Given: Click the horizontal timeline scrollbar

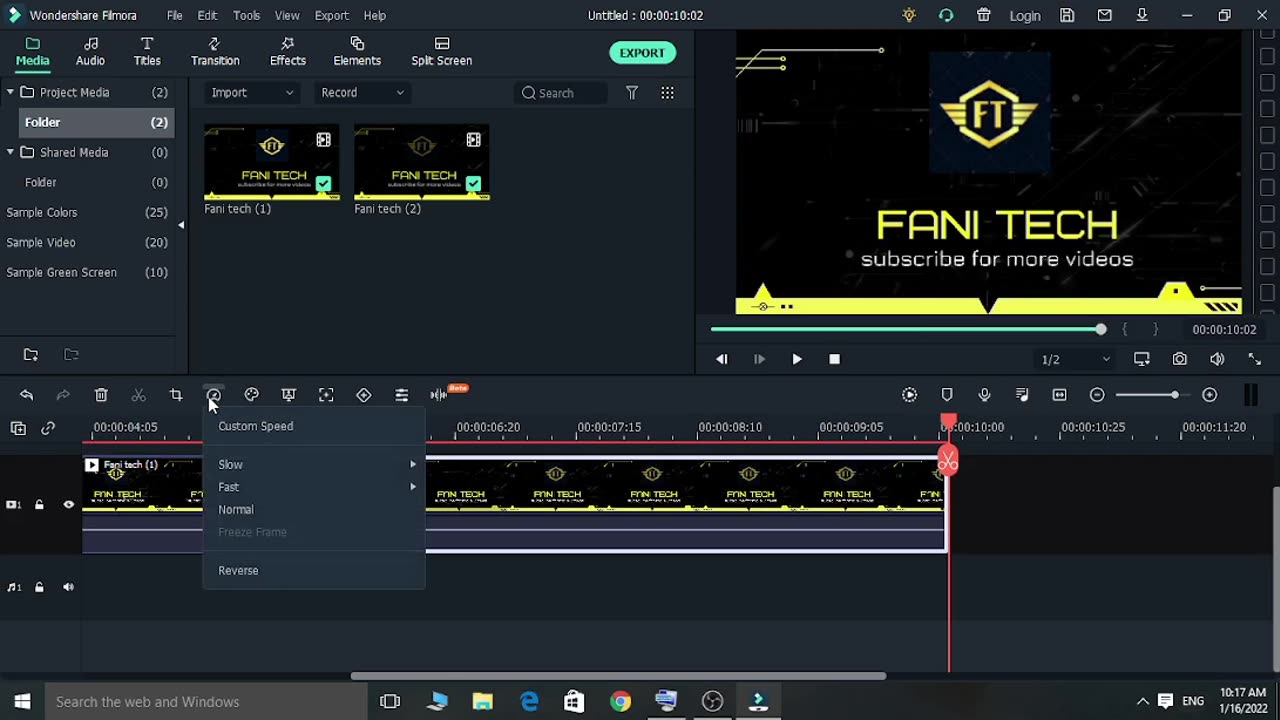Looking at the screenshot, I should pyautogui.click(x=618, y=676).
